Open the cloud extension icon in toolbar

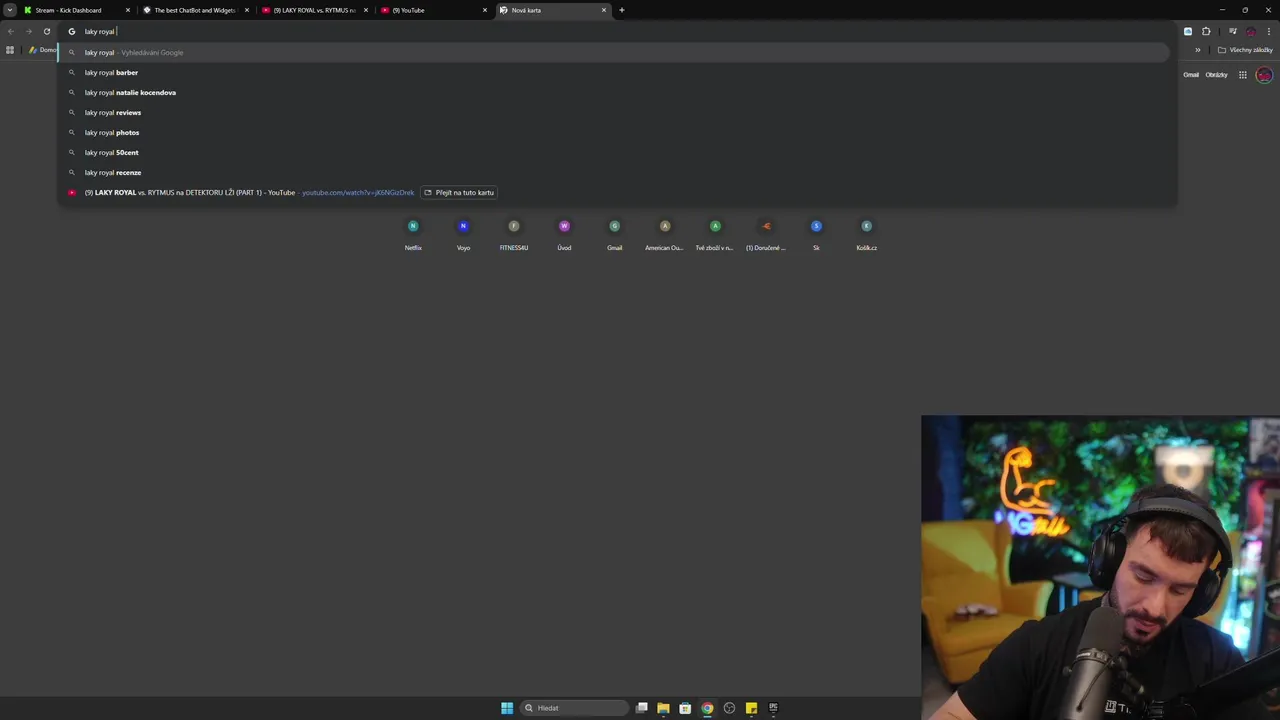pos(1188,31)
